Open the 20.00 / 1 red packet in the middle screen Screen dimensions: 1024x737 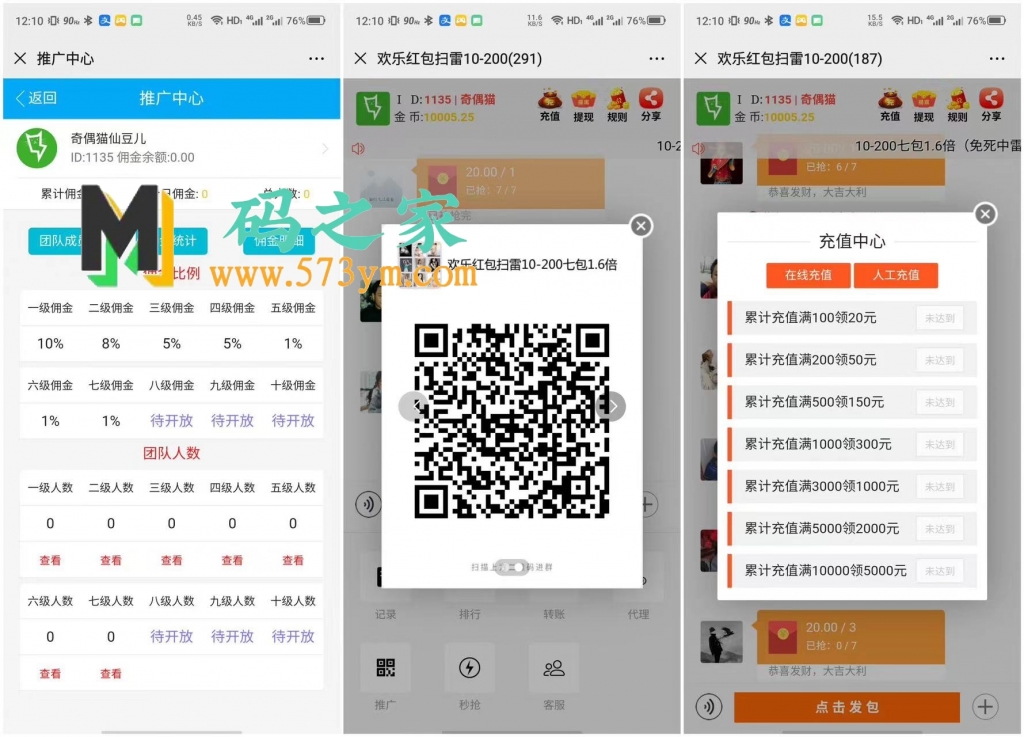511,183
